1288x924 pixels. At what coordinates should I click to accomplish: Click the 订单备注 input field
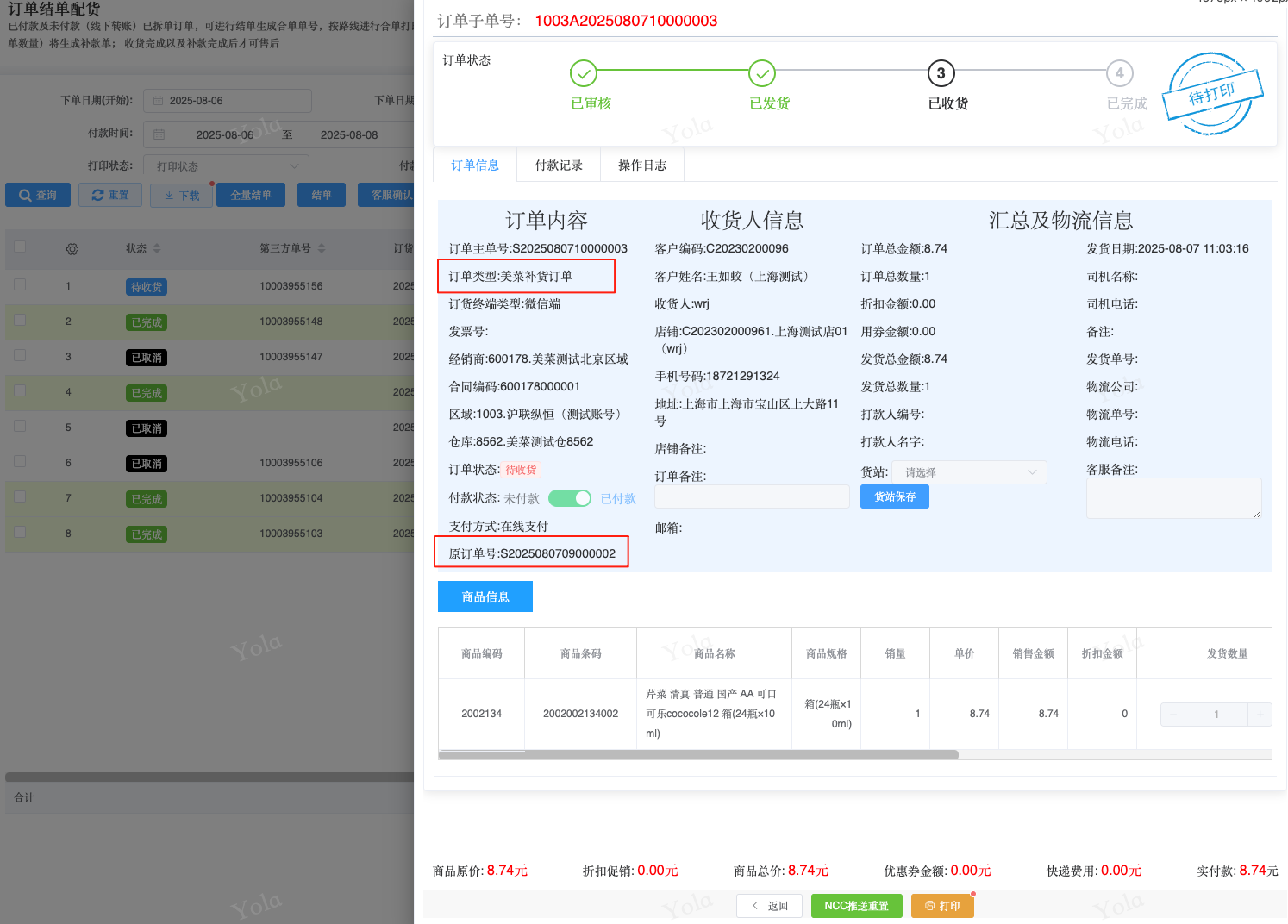pos(752,496)
